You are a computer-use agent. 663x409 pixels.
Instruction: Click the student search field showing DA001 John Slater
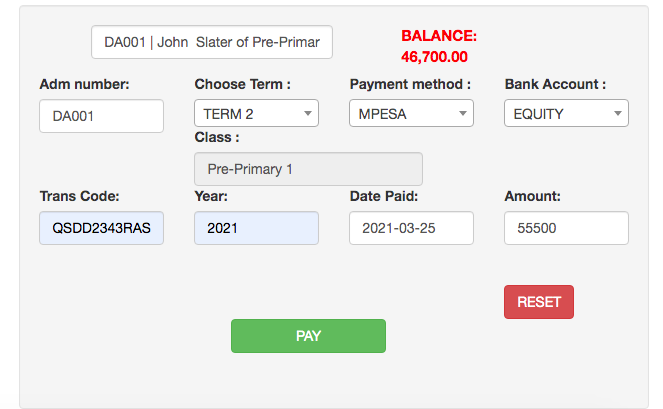(211, 42)
